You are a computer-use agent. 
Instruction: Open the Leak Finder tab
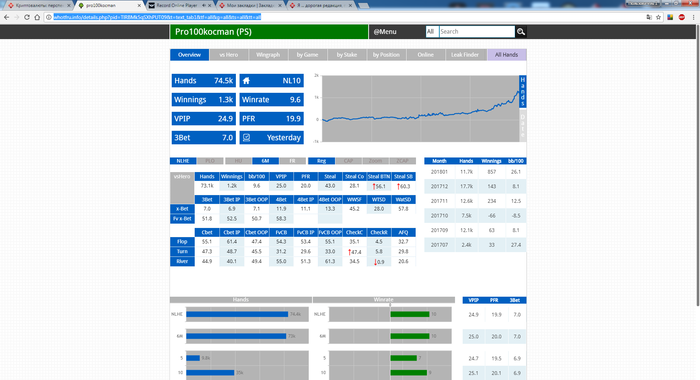tap(465, 55)
